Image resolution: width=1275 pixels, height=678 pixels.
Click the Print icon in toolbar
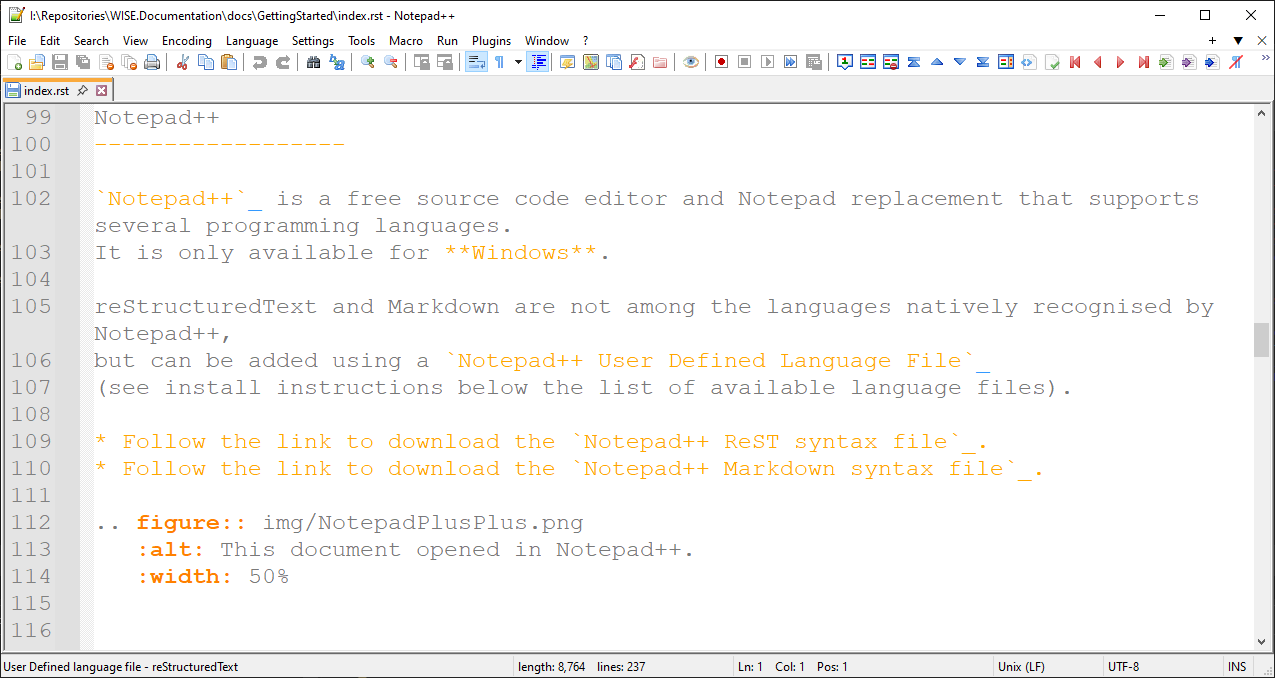pos(152,62)
